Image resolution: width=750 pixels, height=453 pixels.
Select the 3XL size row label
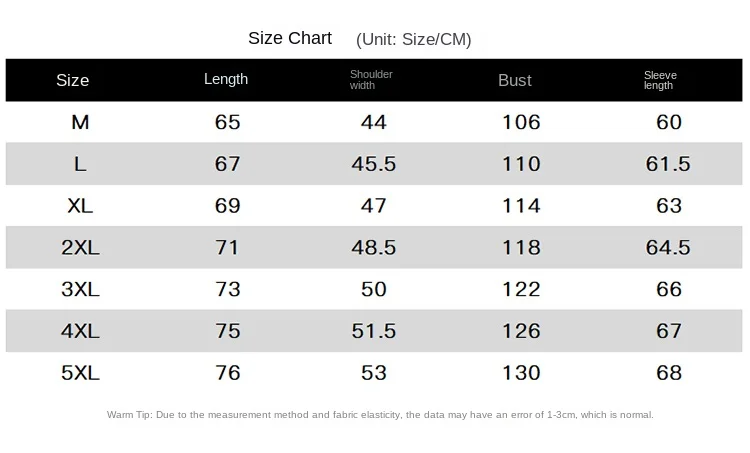click(x=80, y=289)
